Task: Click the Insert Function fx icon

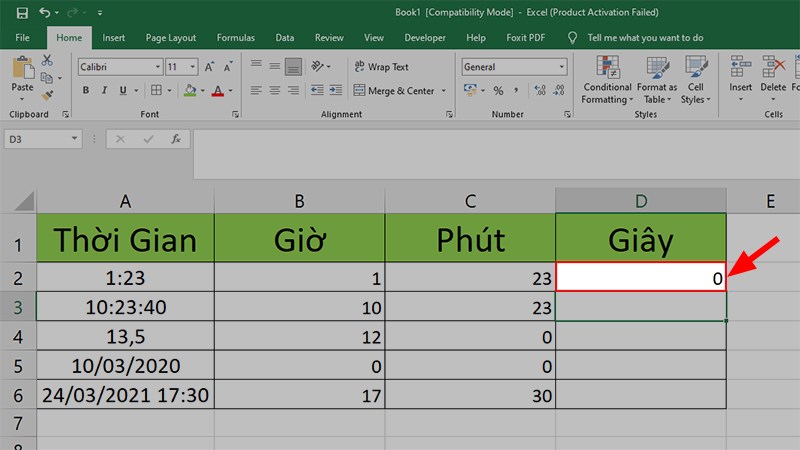Action: (x=175, y=139)
